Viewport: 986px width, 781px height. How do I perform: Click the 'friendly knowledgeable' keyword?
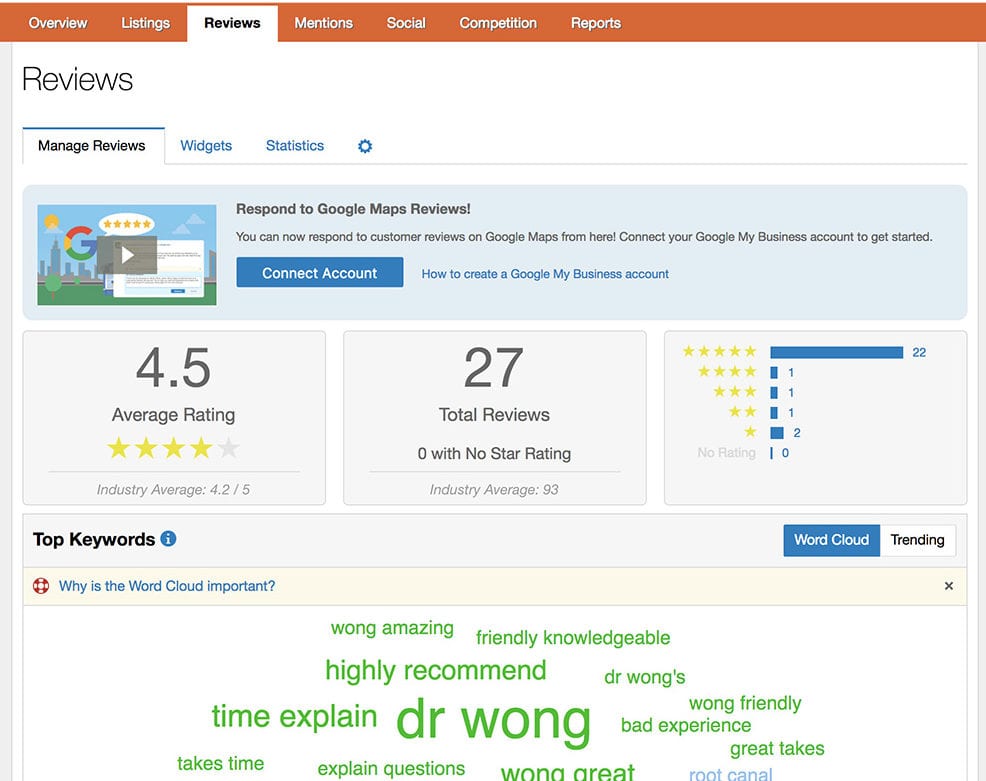pyautogui.click(x=573, y=638)
